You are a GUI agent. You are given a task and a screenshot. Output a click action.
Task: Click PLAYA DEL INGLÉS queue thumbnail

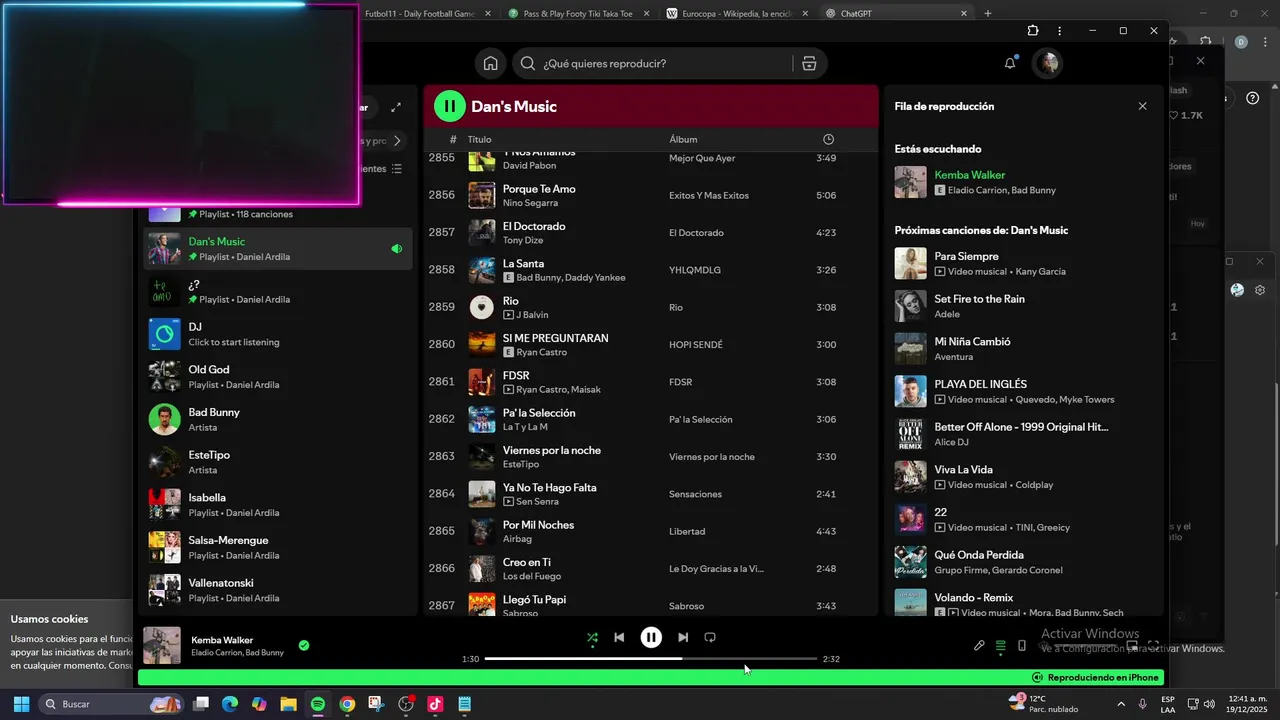(910, 392)
